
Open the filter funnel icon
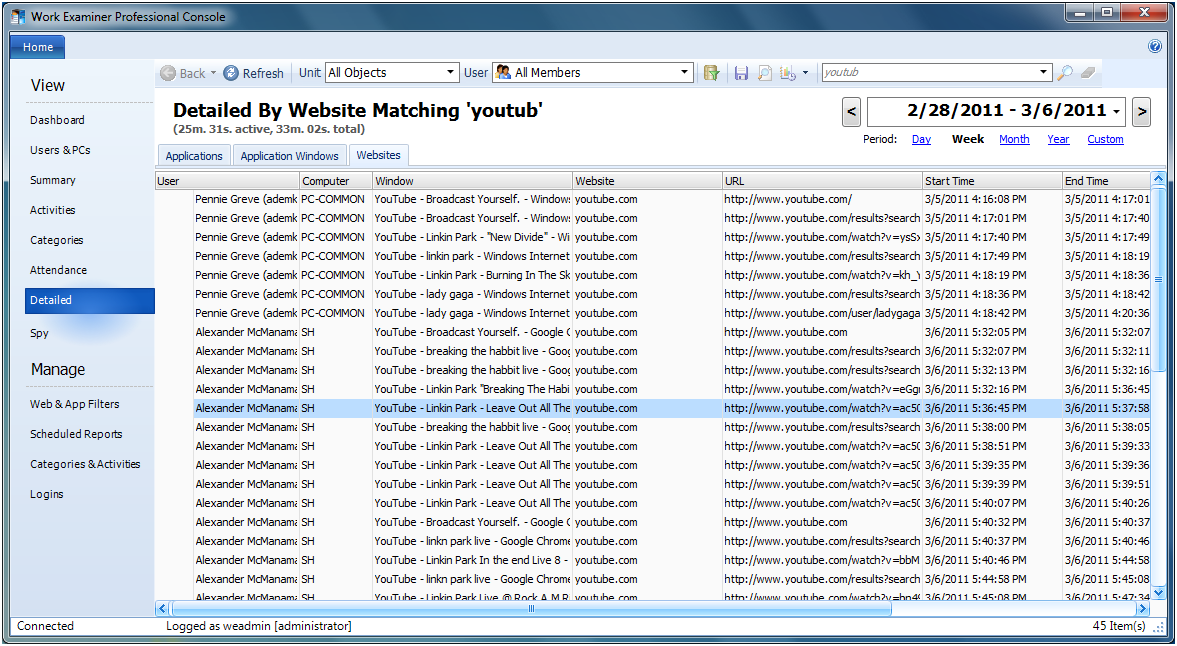coord(711,73)
